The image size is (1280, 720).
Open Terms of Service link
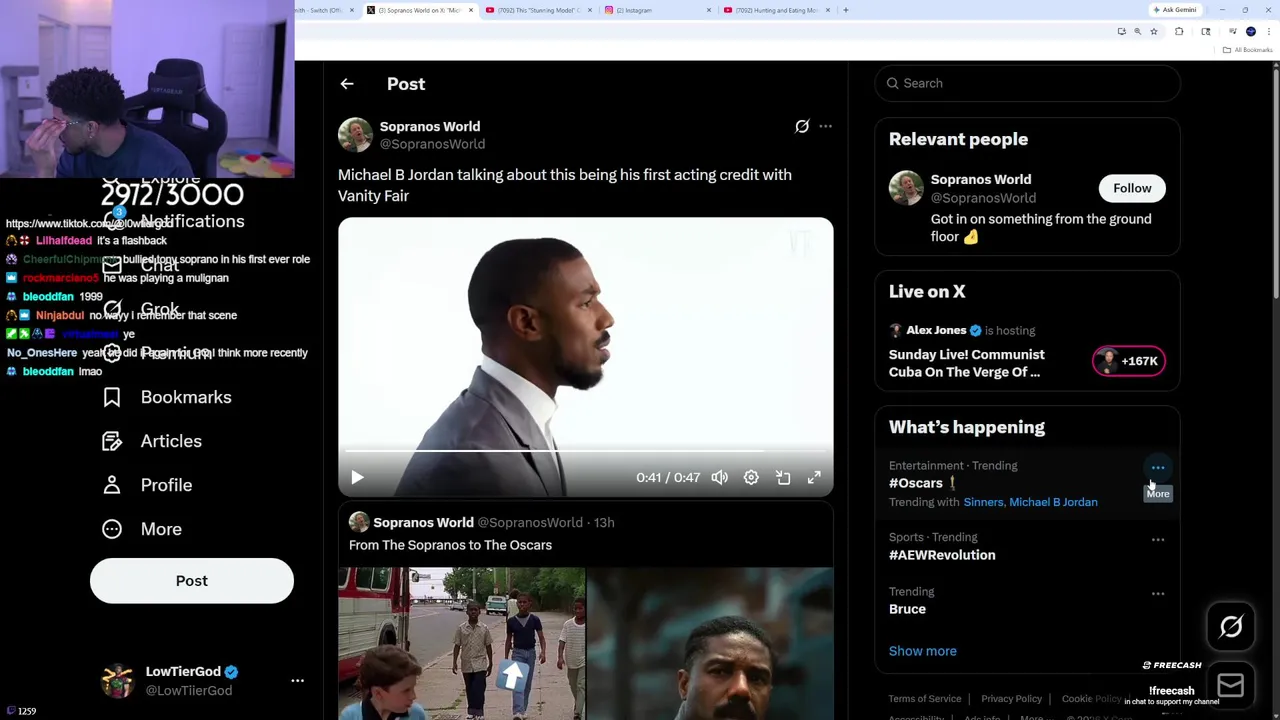tap(925, 699)
